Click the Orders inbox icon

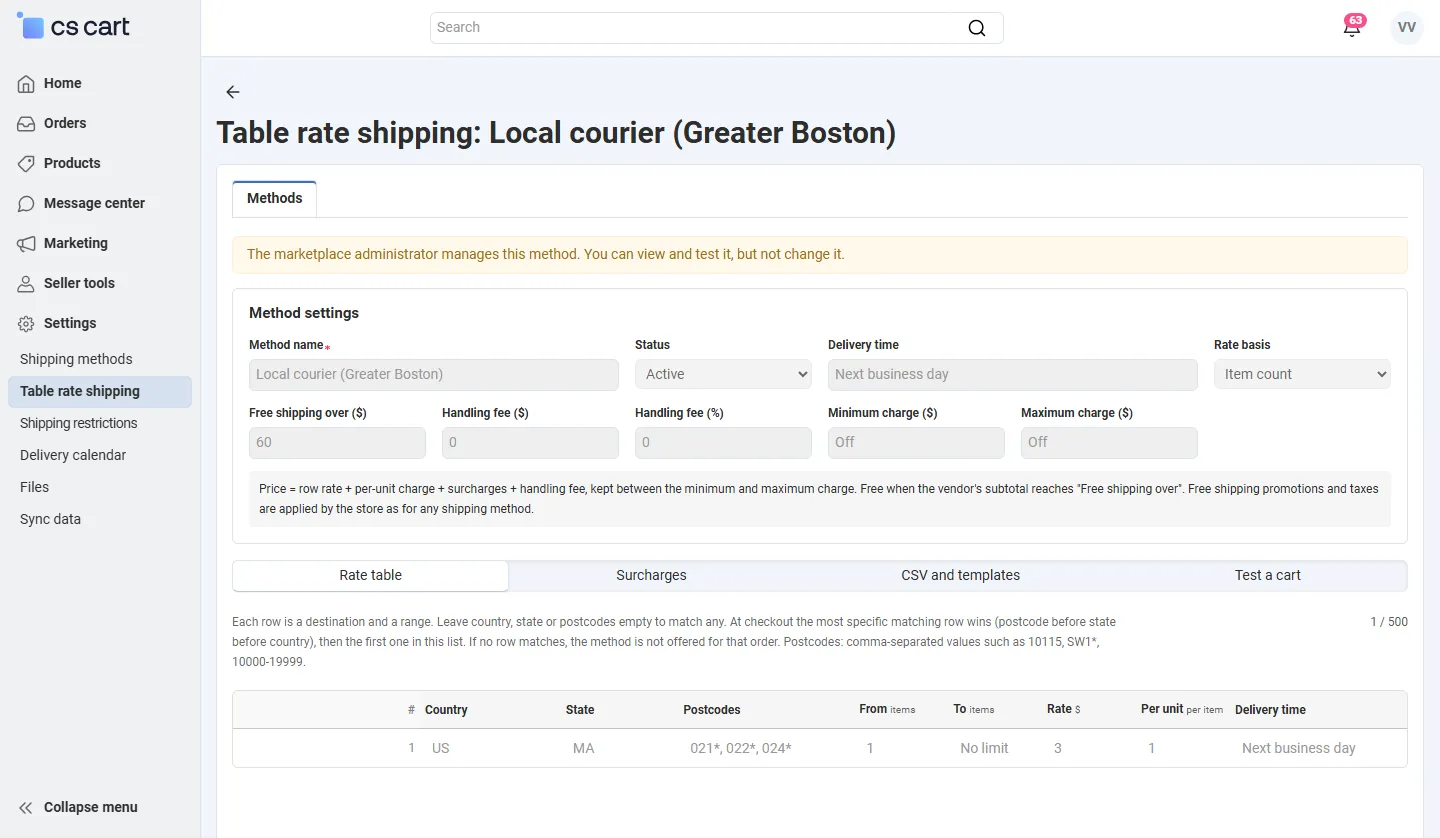pyautogui.click(x=27, y=124)
